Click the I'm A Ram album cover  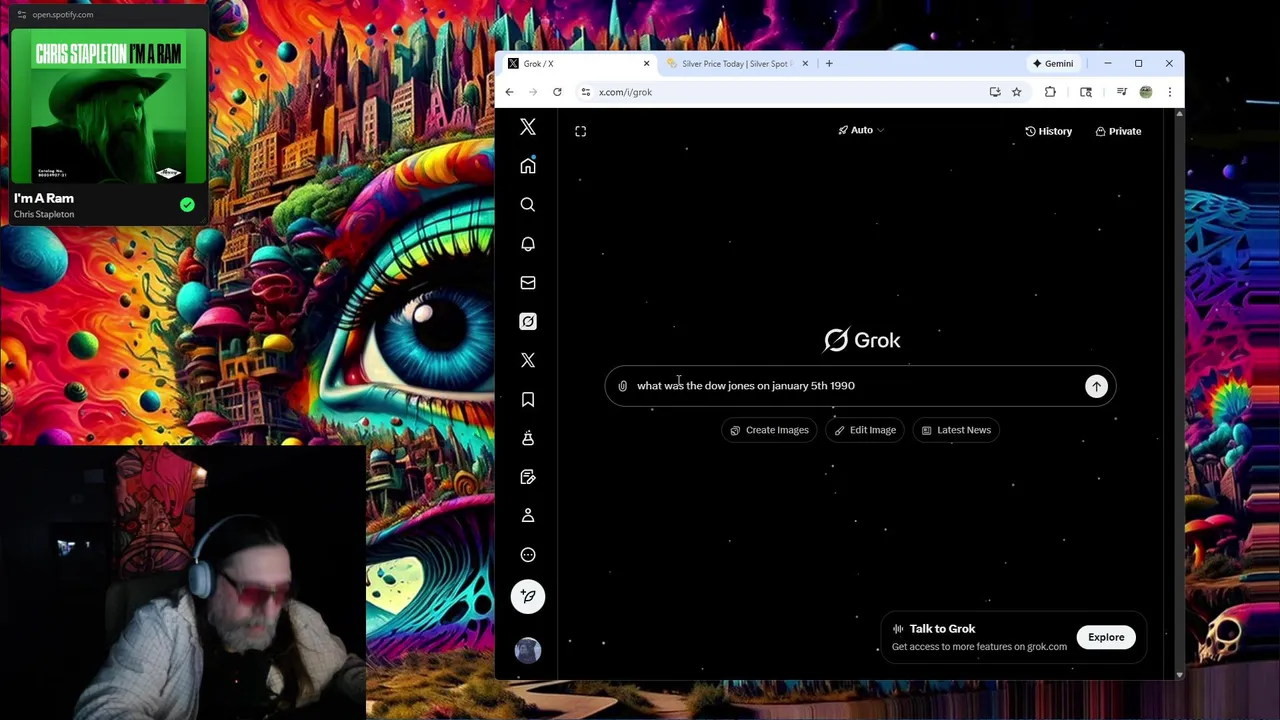(x=109, y=106)
